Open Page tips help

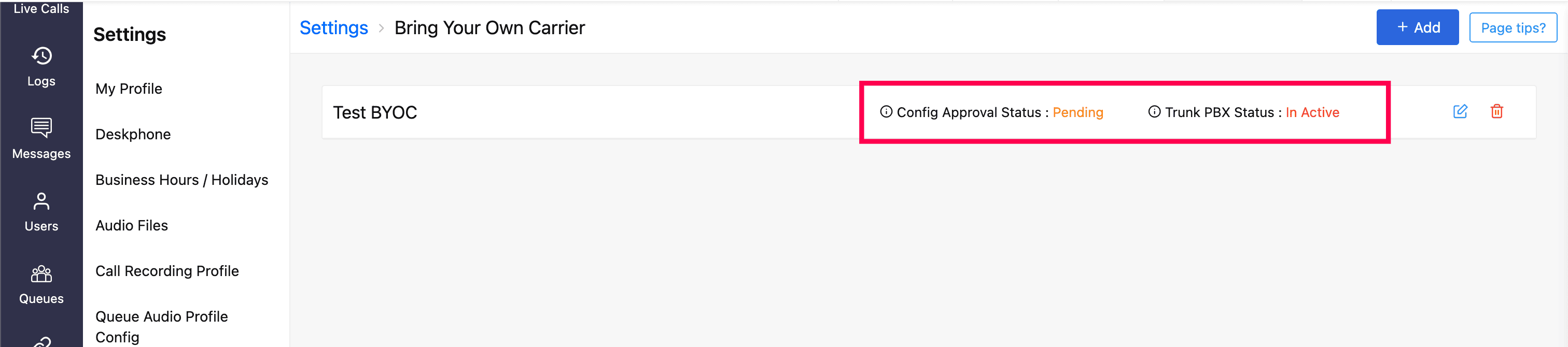pyautogui.click(x=1513, y=28)
